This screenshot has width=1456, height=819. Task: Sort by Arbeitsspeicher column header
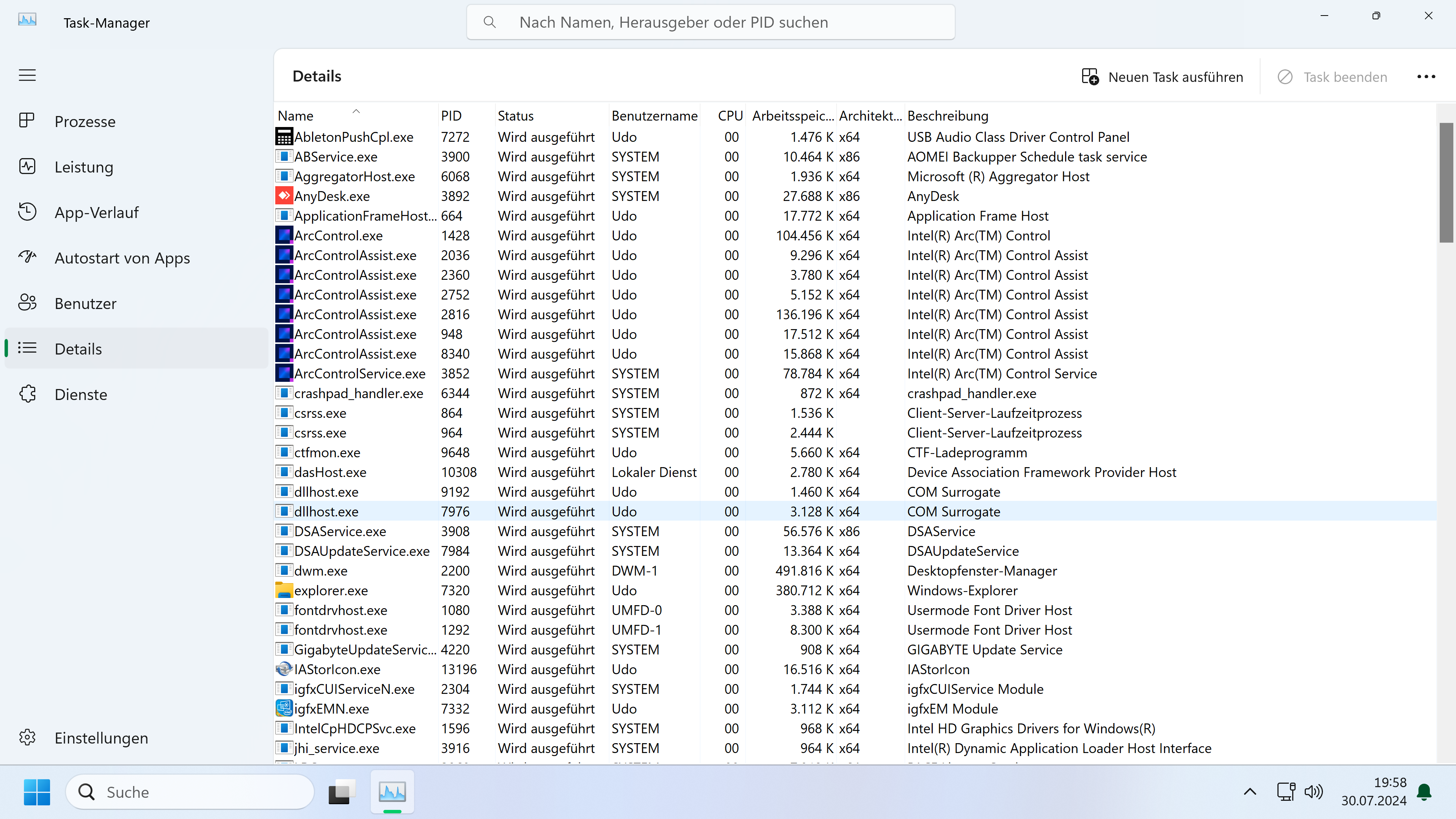792,116
